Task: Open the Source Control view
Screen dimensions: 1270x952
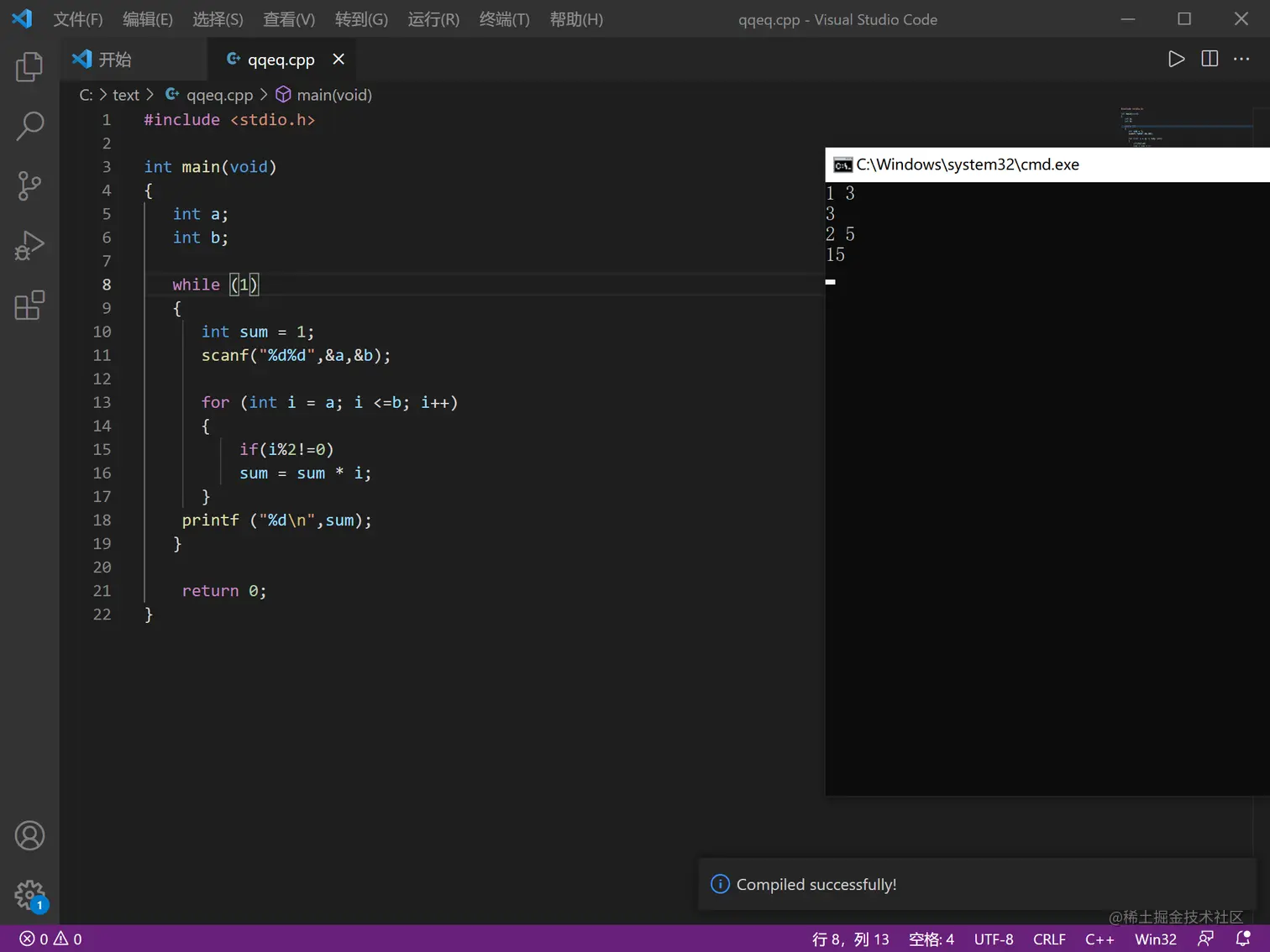Action: tap(29, 186)
